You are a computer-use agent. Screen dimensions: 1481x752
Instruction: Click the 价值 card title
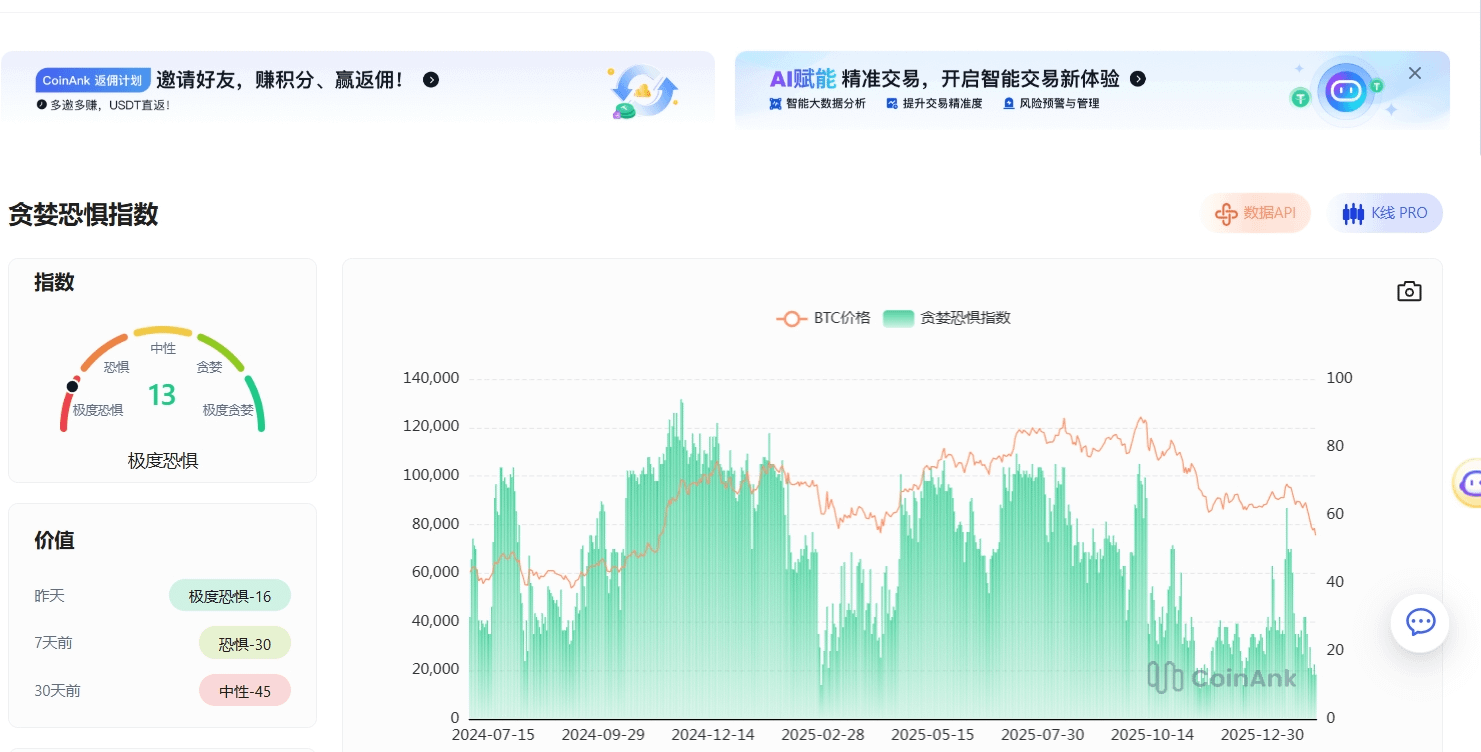pos(54,541)
